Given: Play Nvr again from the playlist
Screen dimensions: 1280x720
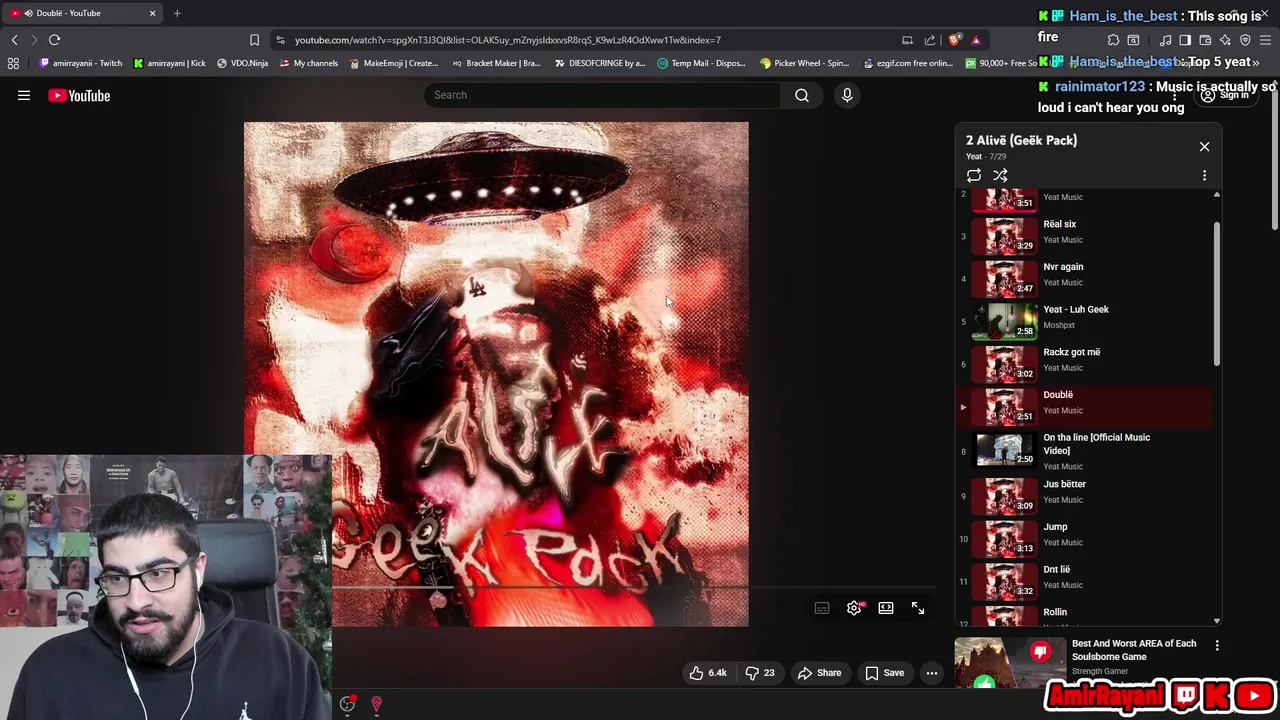Looking at the screenshot, I should tap(1084, 279).
